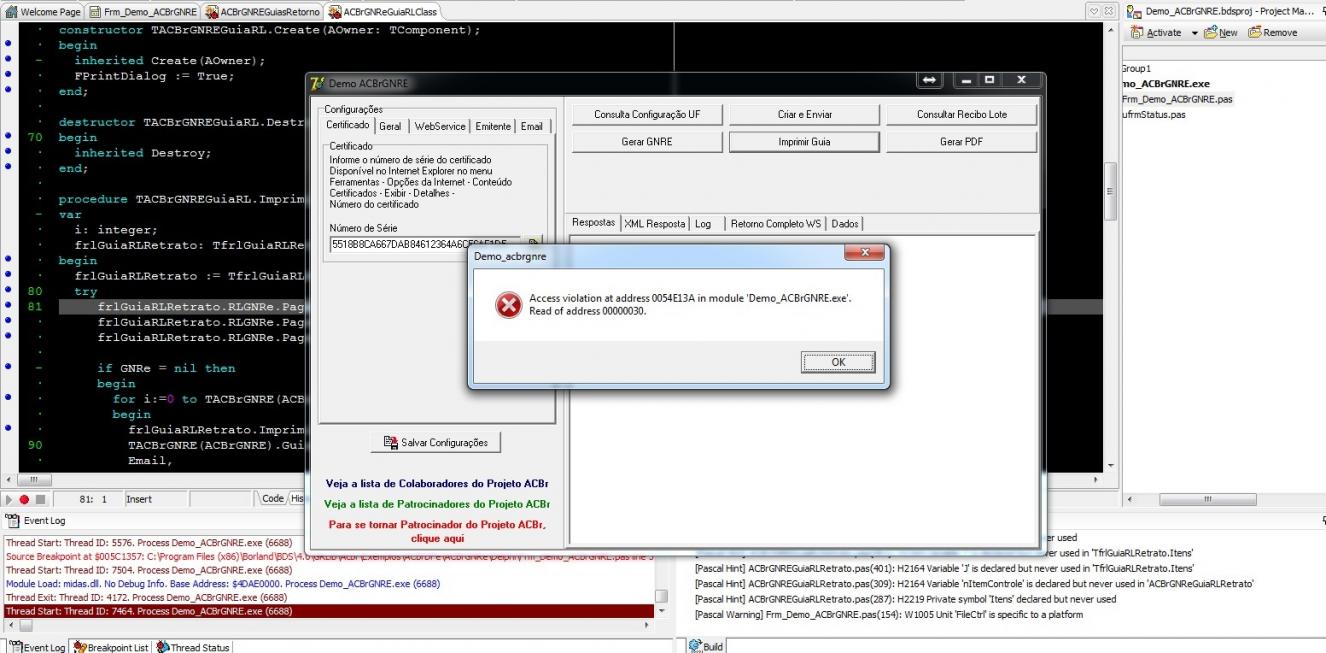1326x653 pixels.
Task: Switch to the Respostas tab
Action: click(x=594, y=222)
